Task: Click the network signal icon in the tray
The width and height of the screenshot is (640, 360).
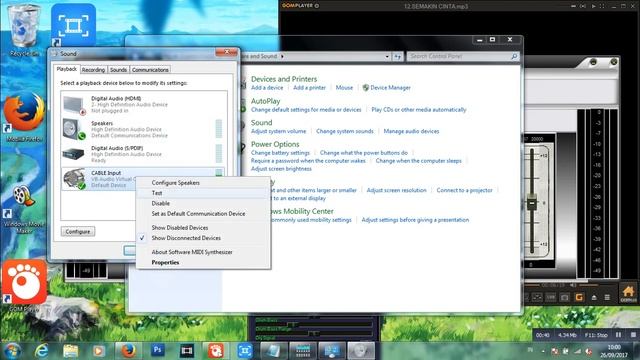Action: [x=577, y=351]
